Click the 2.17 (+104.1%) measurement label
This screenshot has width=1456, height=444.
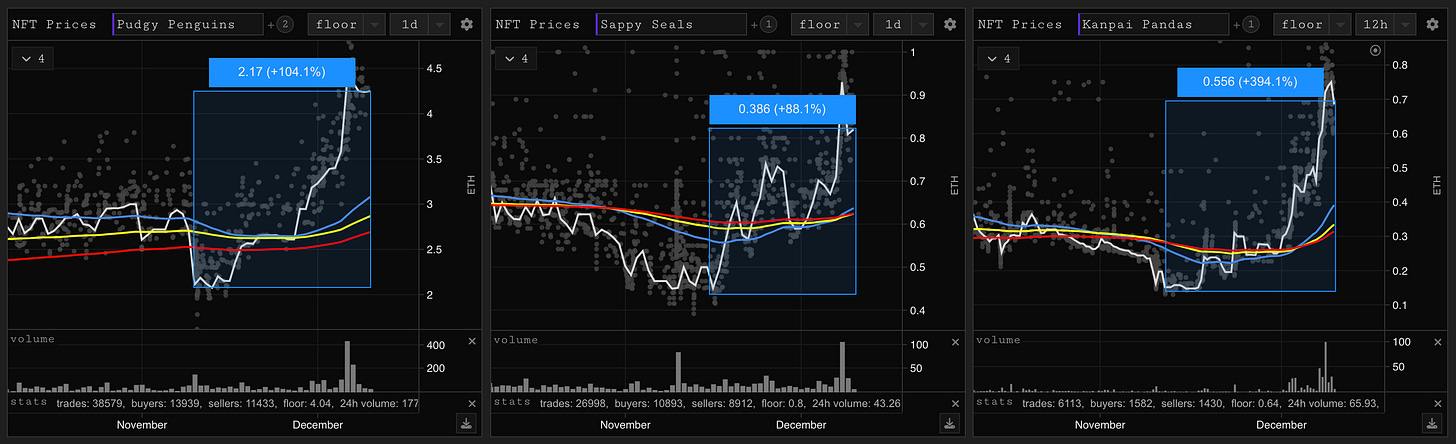(282, 72)
